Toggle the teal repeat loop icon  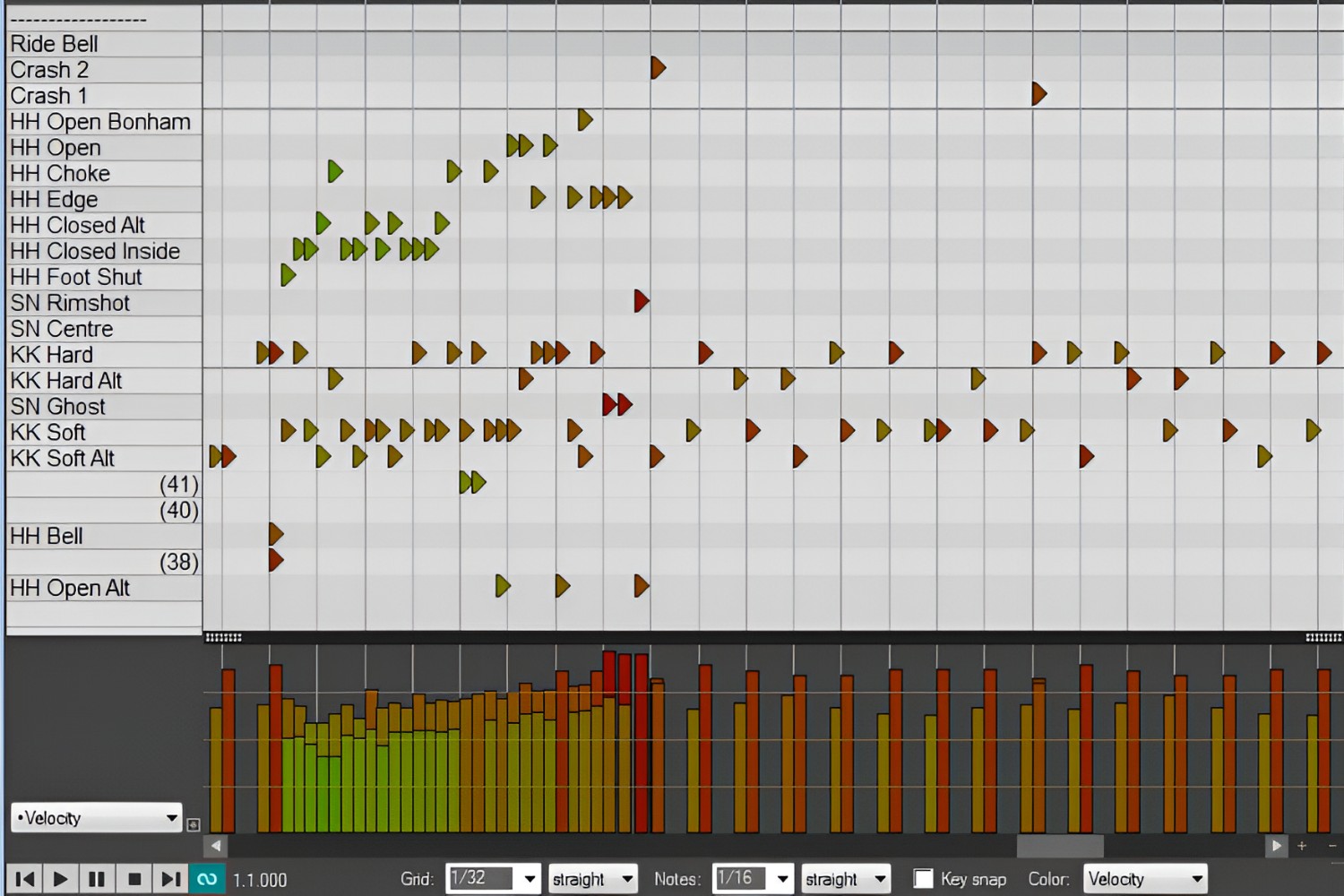coord(207,878)
